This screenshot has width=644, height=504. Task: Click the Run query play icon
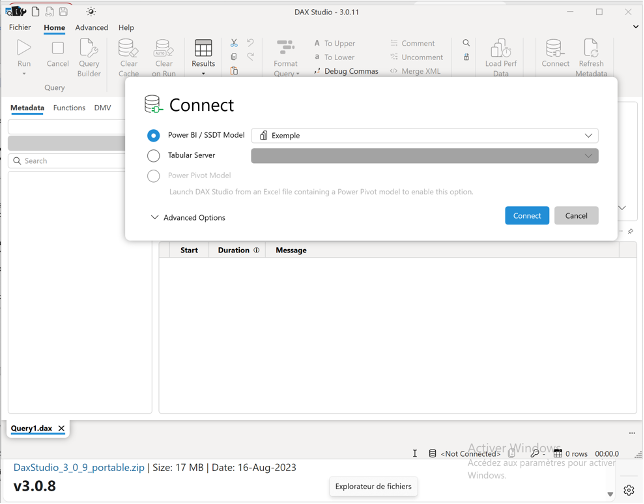pos(24,48)
